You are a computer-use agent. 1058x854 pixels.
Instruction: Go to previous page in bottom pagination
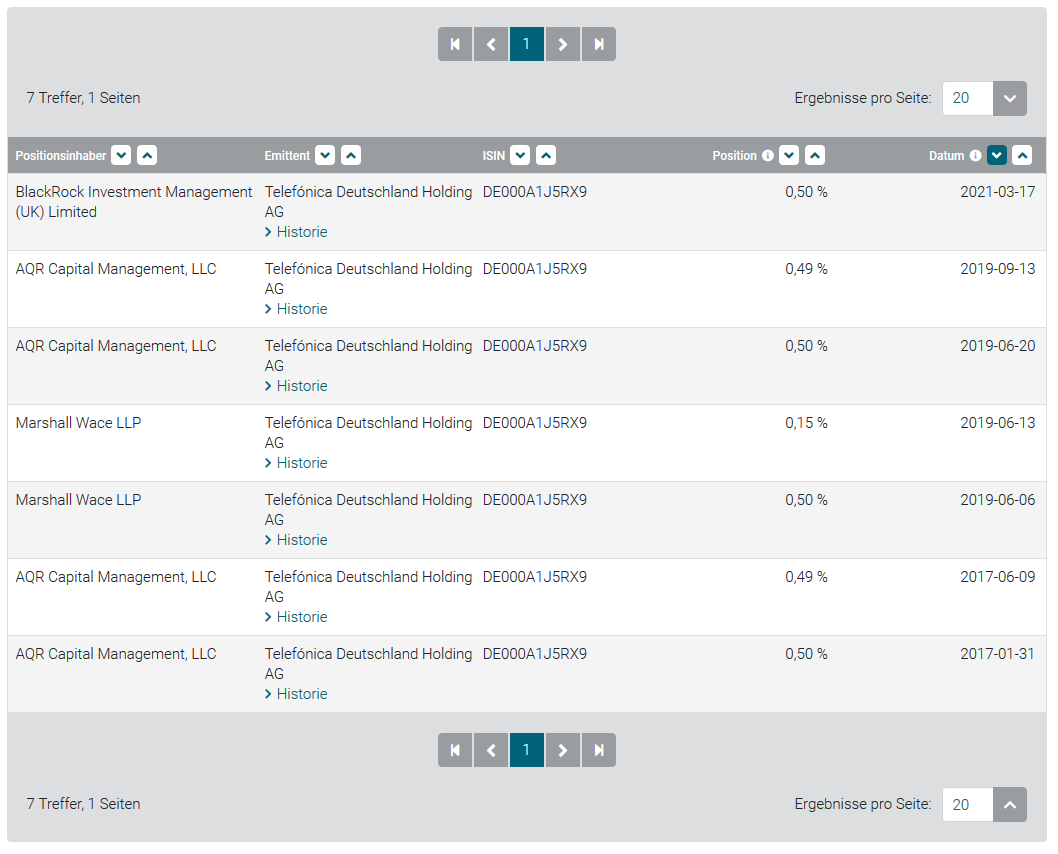point(491,750)
